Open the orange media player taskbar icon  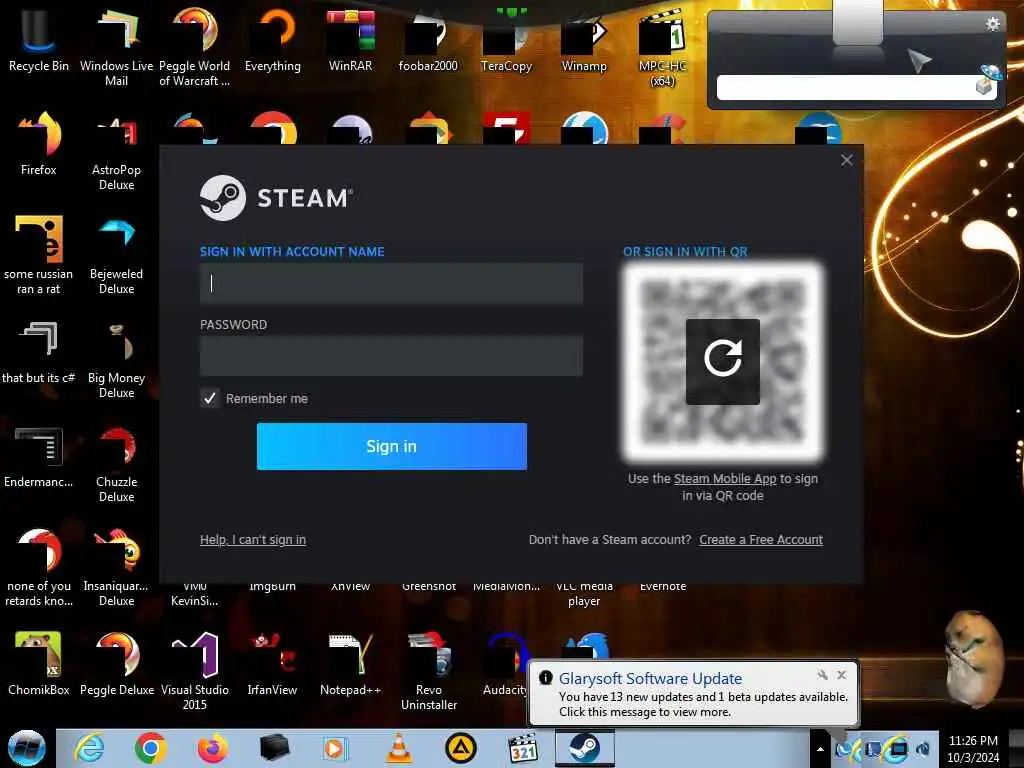[x=336, y=748]
